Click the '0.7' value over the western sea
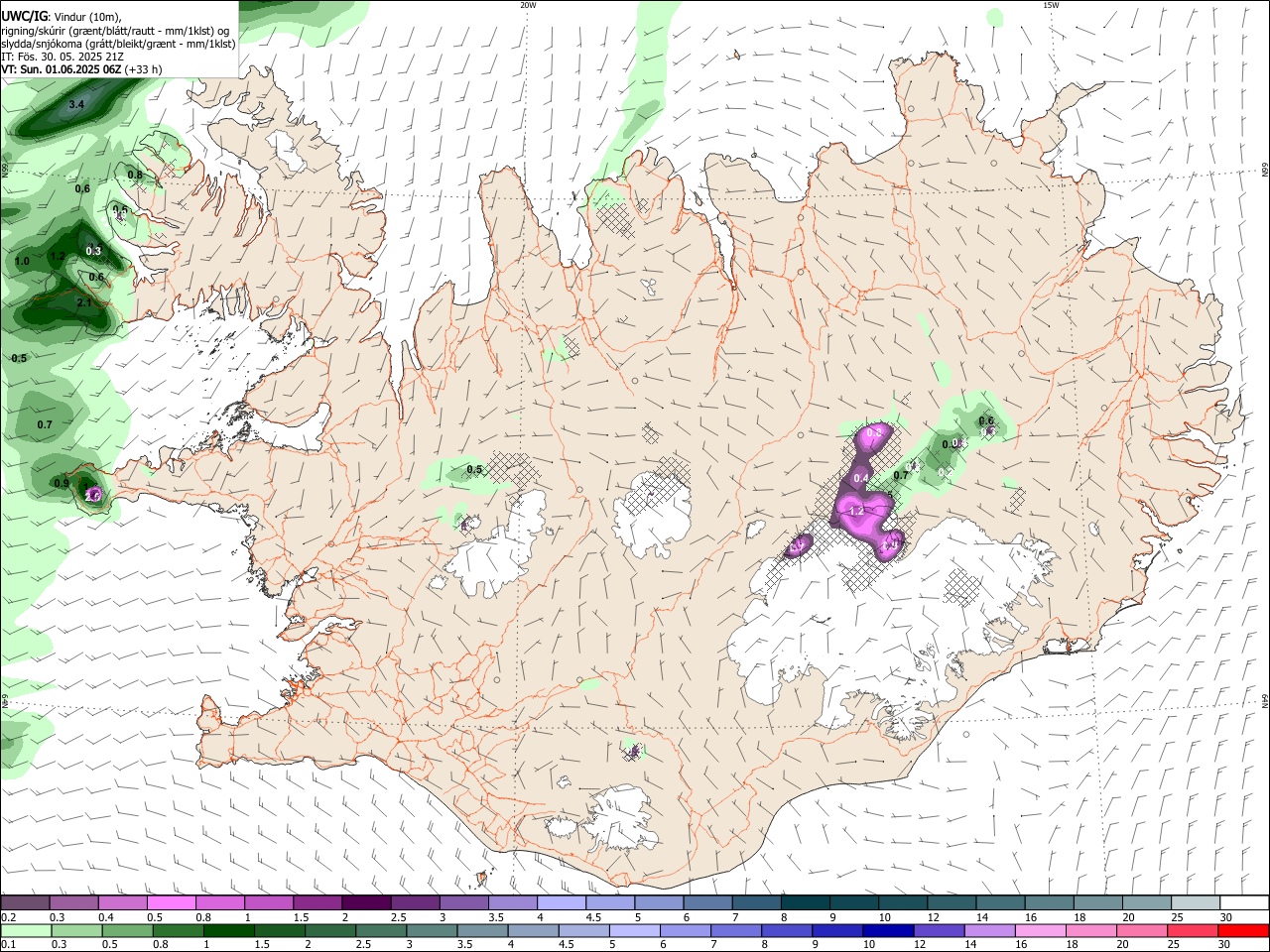 tap(45, 424)
